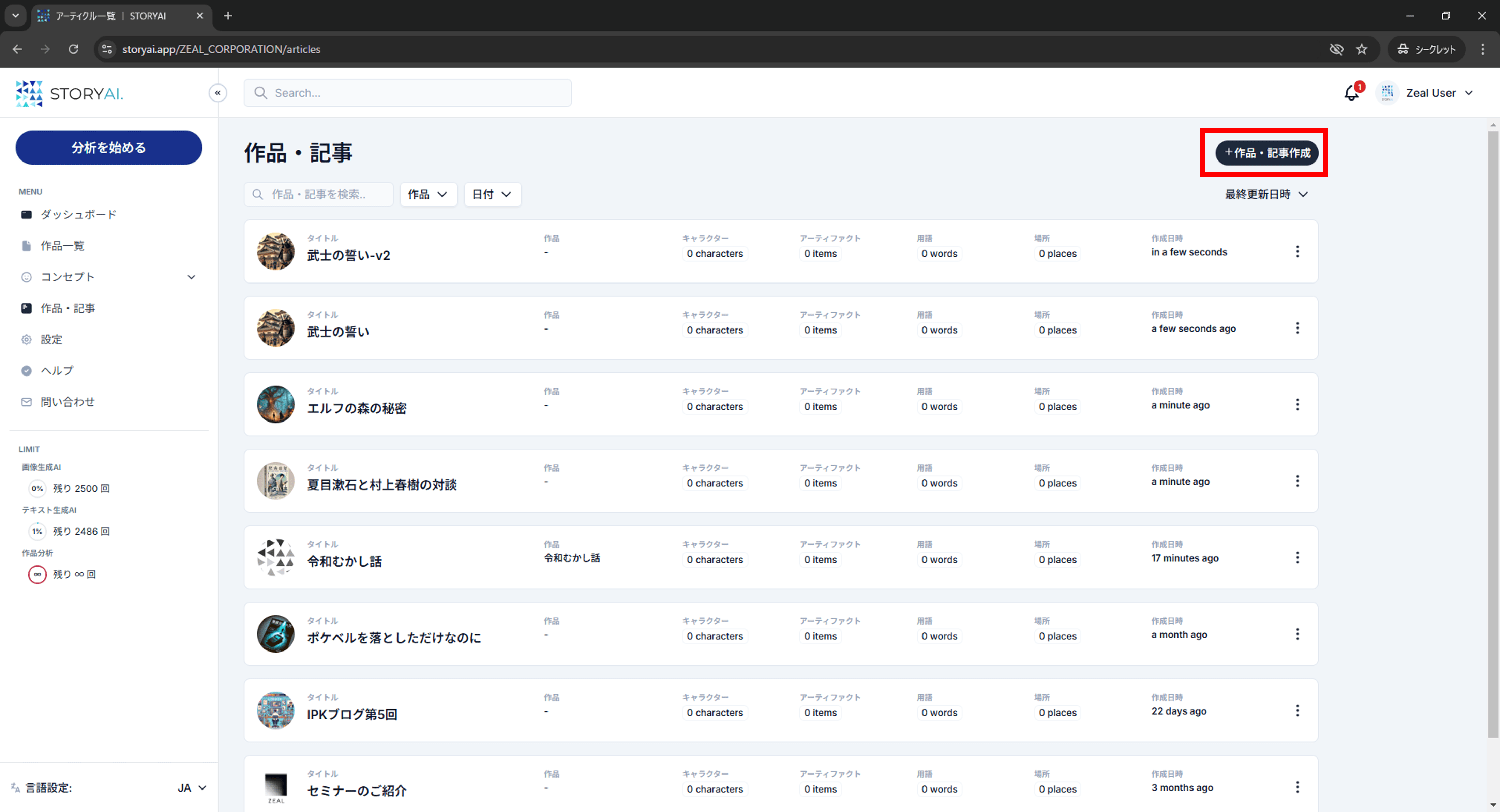Image resolution: width=1500 pixels, height=812 pixels.
Task: Open the notifications bell
Action: click(1351, 93)
